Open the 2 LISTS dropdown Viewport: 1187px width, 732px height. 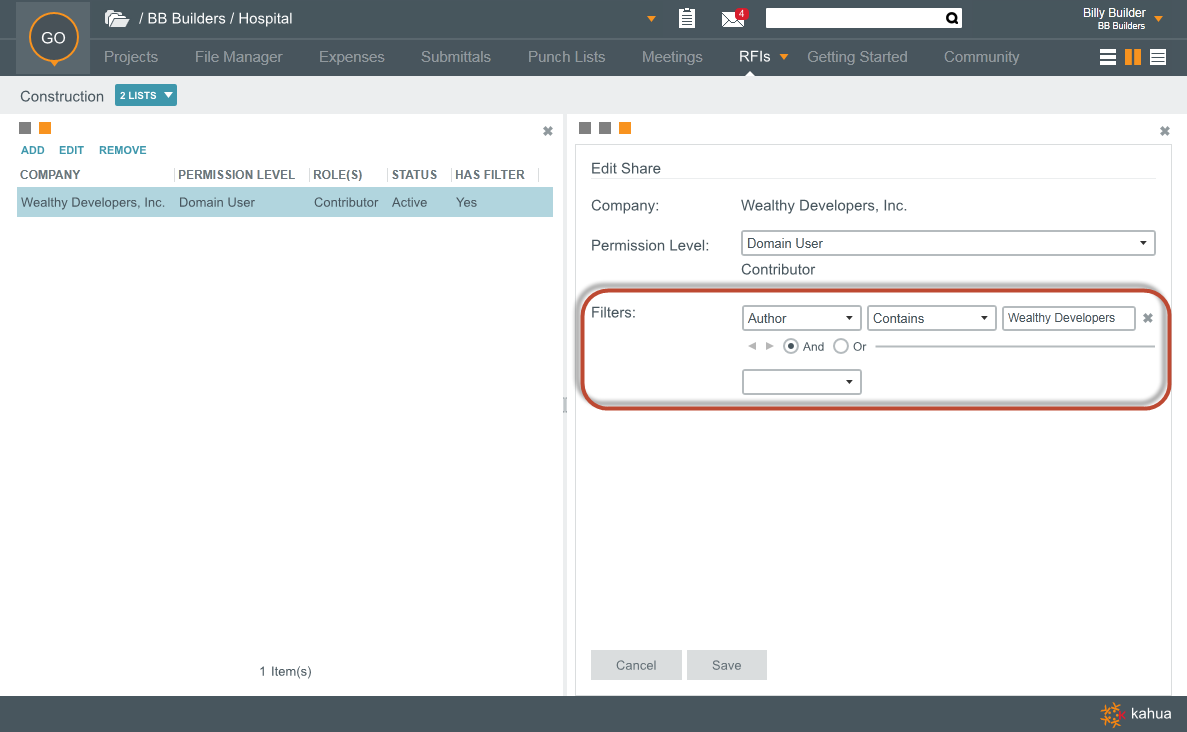coord(146,95)
